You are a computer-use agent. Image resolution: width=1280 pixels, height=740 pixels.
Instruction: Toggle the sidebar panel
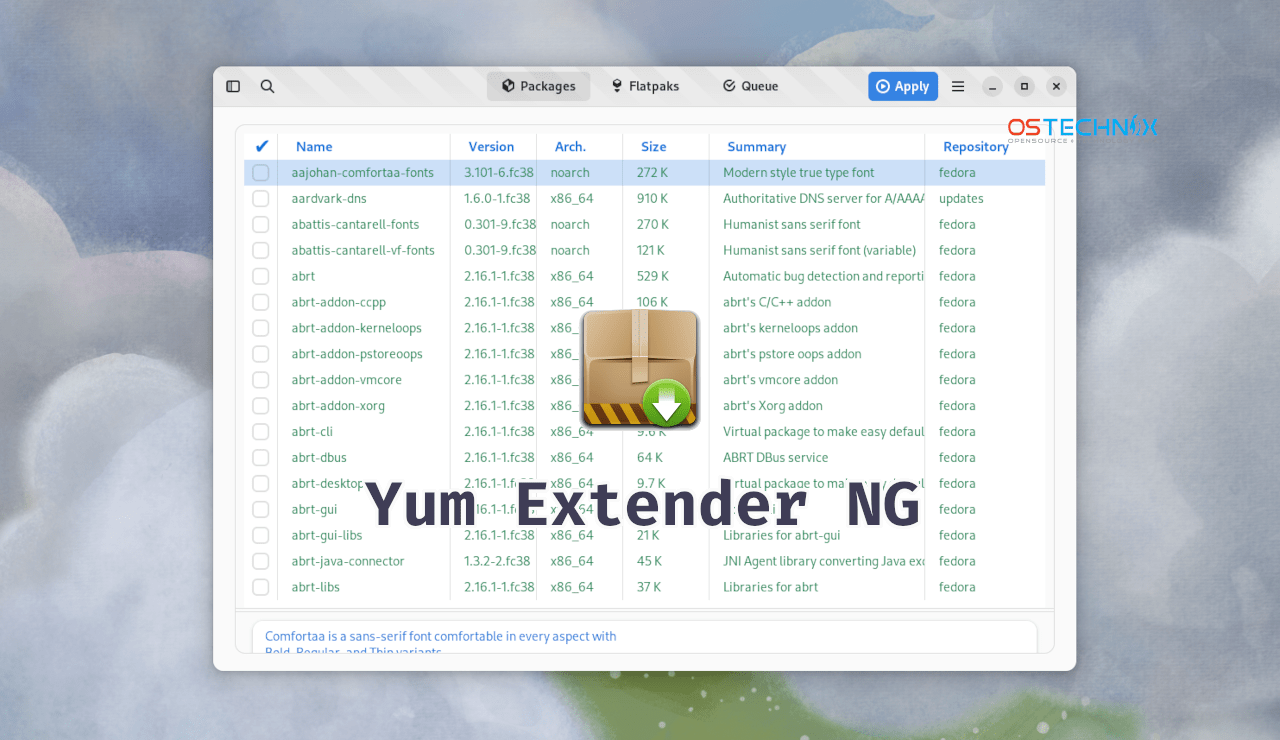coord(233,86)
